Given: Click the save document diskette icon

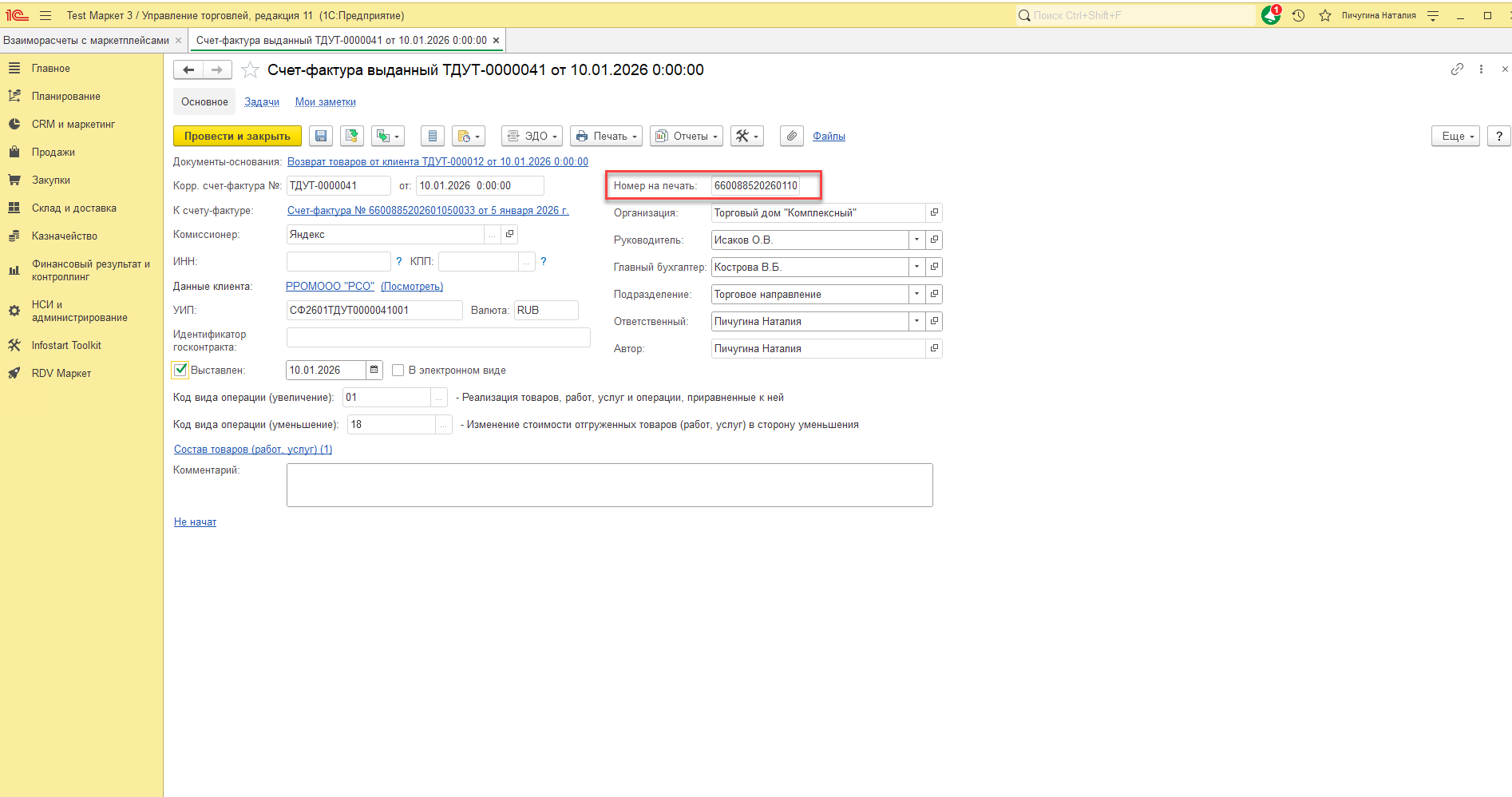Looking at the screenshot, I should (321, 137).
